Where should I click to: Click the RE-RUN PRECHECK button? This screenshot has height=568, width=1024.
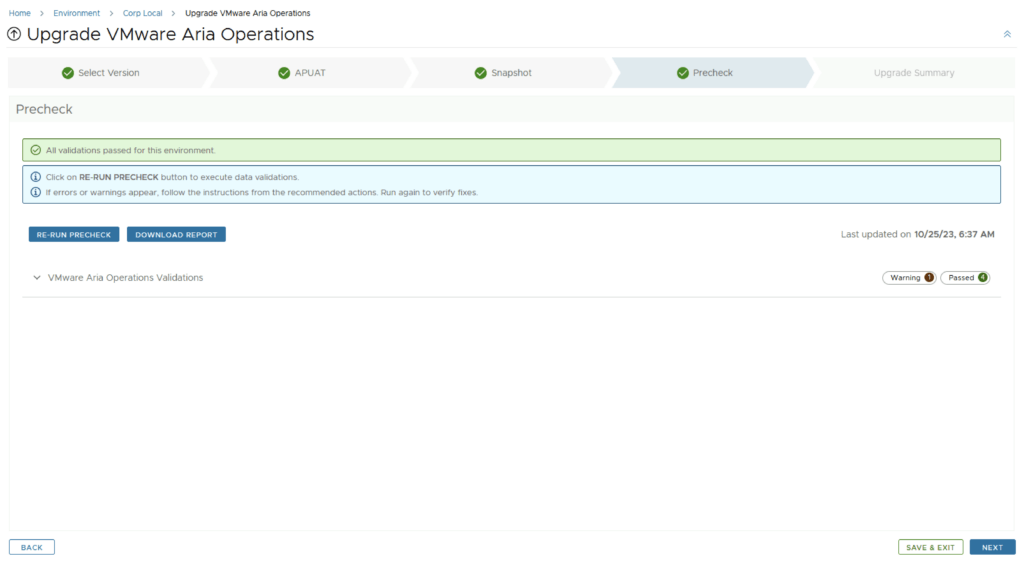74,234
